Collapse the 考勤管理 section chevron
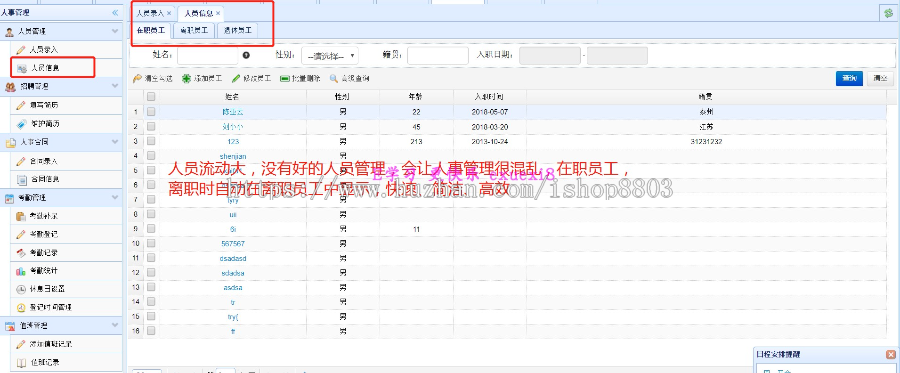Viewport: 900px width, 373px height. click(115, 197)
